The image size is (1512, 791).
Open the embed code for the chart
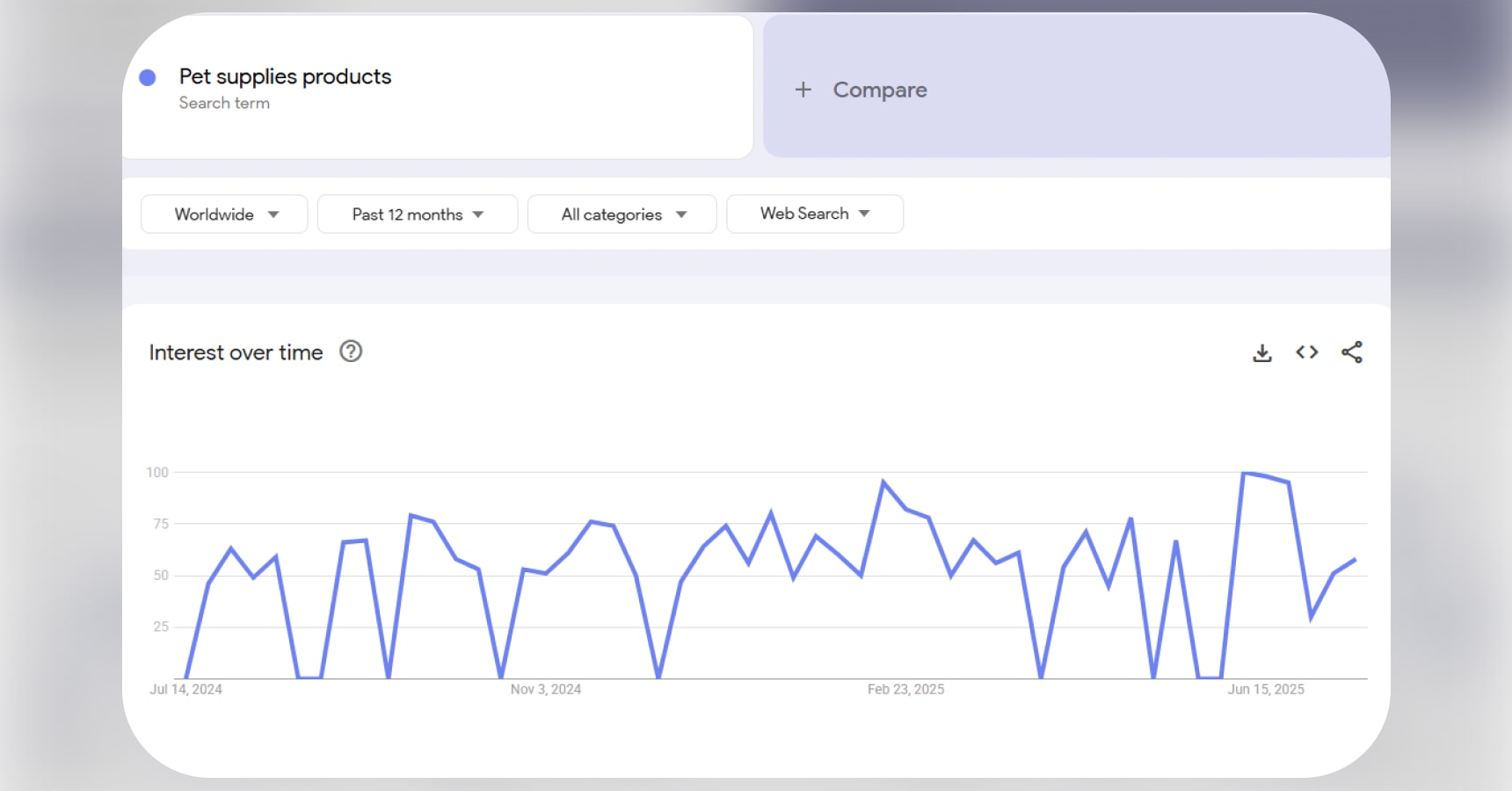(1307, 352)
